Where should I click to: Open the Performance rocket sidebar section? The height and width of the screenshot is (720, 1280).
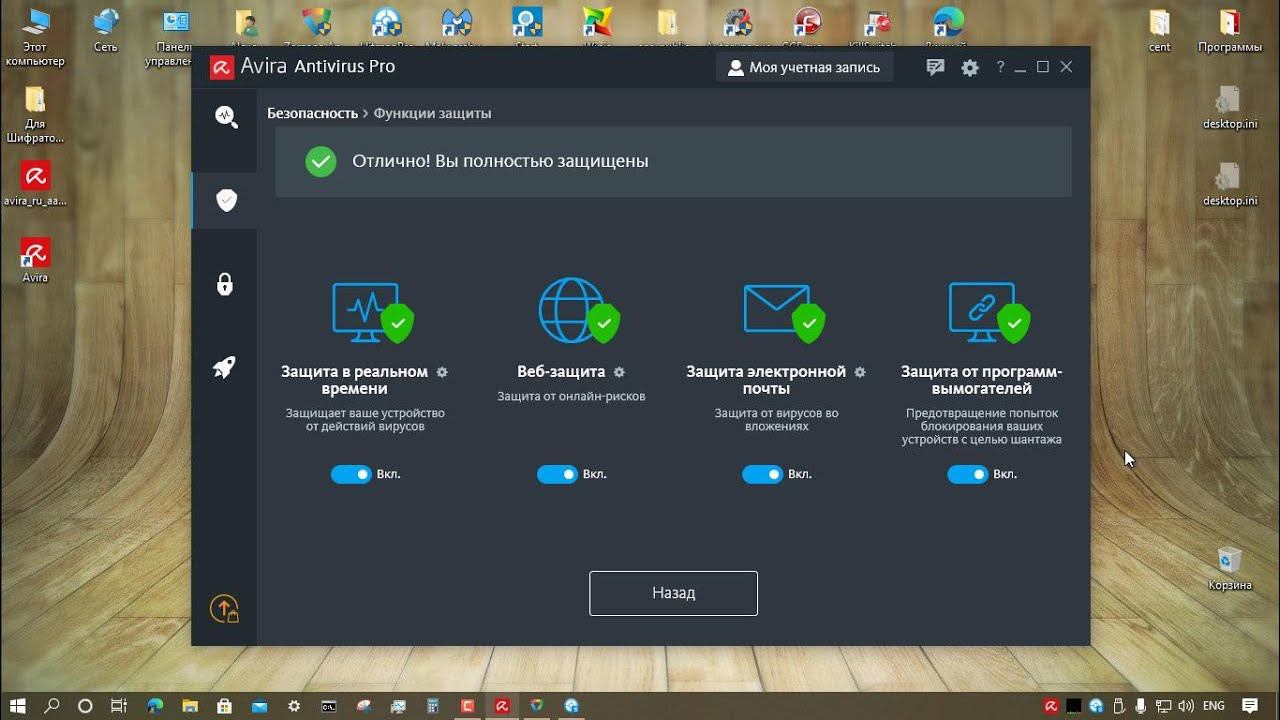coord(225,367)
